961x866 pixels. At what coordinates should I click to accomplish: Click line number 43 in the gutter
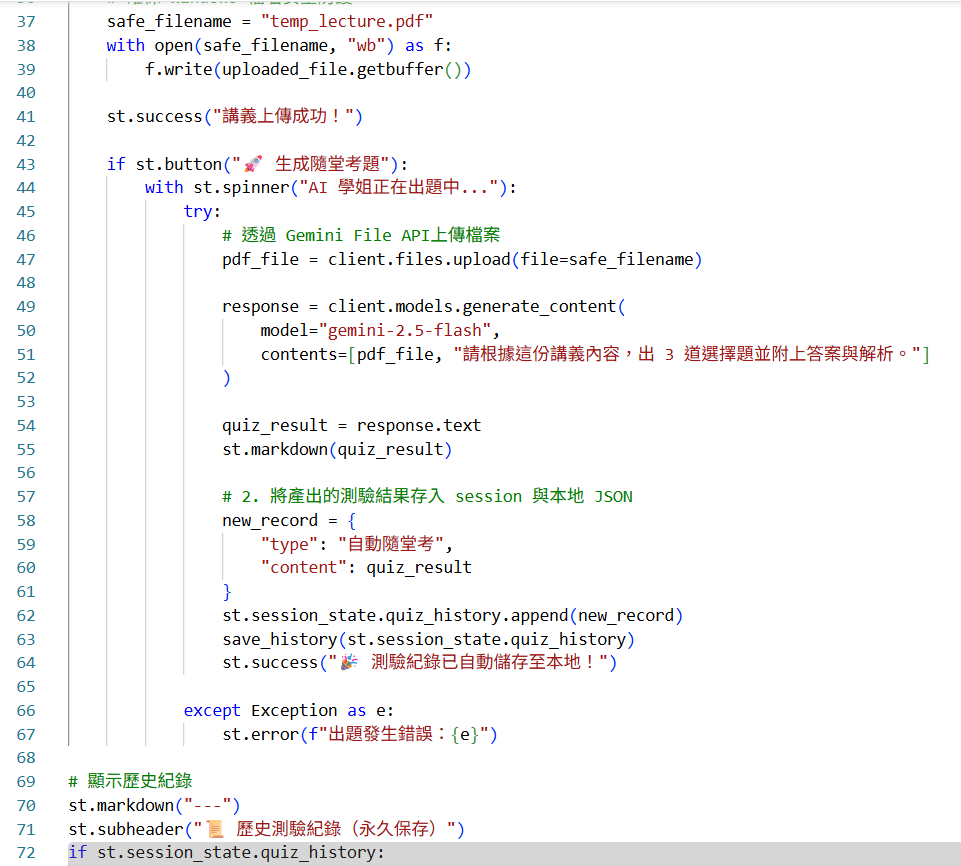pyautogui.click(x=26, y=164)
